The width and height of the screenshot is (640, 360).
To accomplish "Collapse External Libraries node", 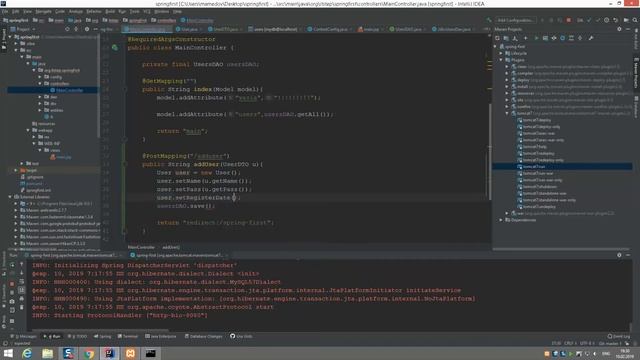I will 10,197.
